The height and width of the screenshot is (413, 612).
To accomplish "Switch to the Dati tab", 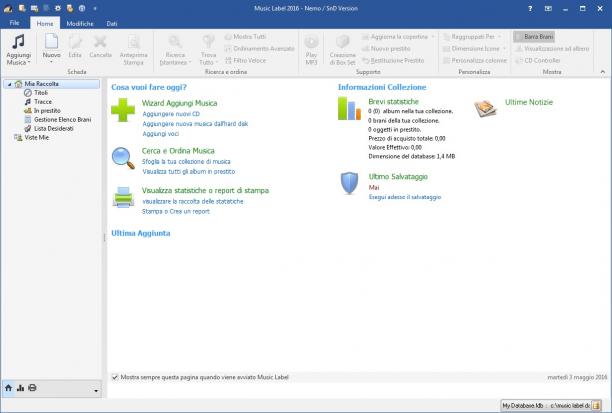I will point(112,23).
